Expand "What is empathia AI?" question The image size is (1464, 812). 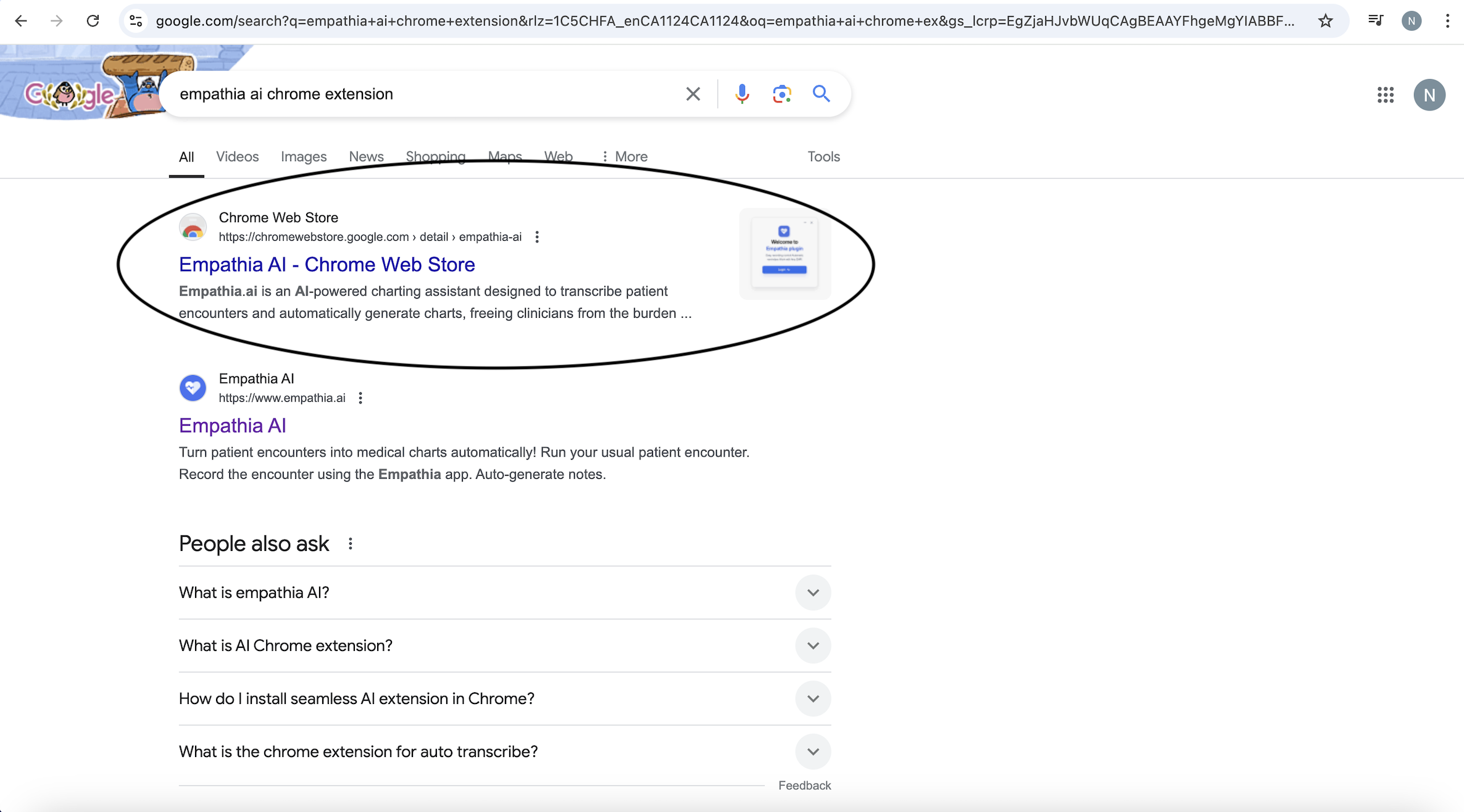[812, 592]
